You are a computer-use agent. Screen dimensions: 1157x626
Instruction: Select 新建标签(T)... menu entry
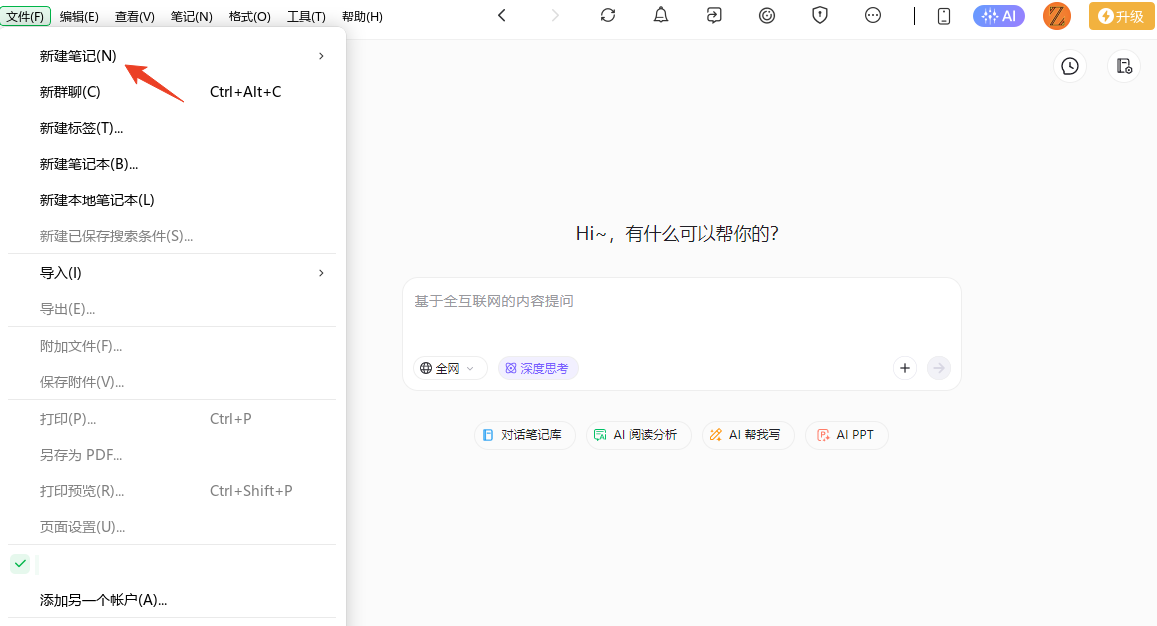click(172, 128)
